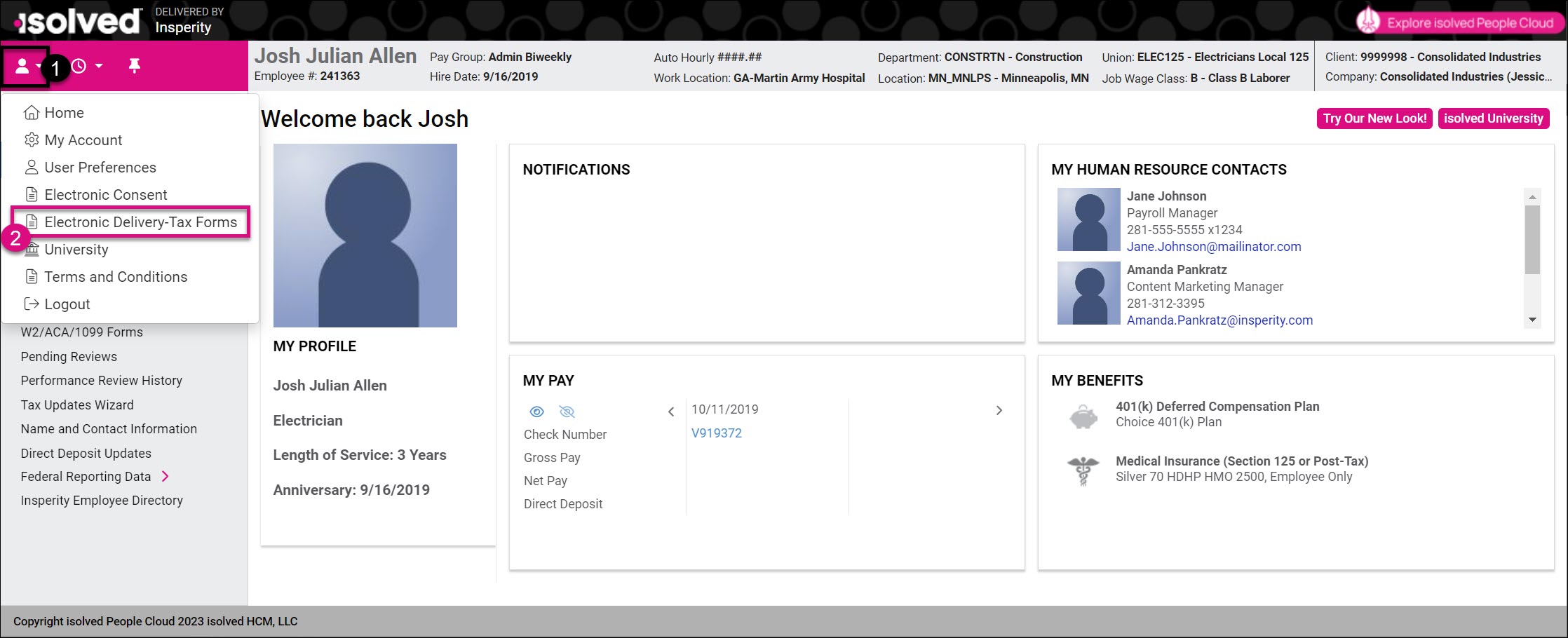Open the user profile menu icon
1568x638 pixels.
[23, 67]
